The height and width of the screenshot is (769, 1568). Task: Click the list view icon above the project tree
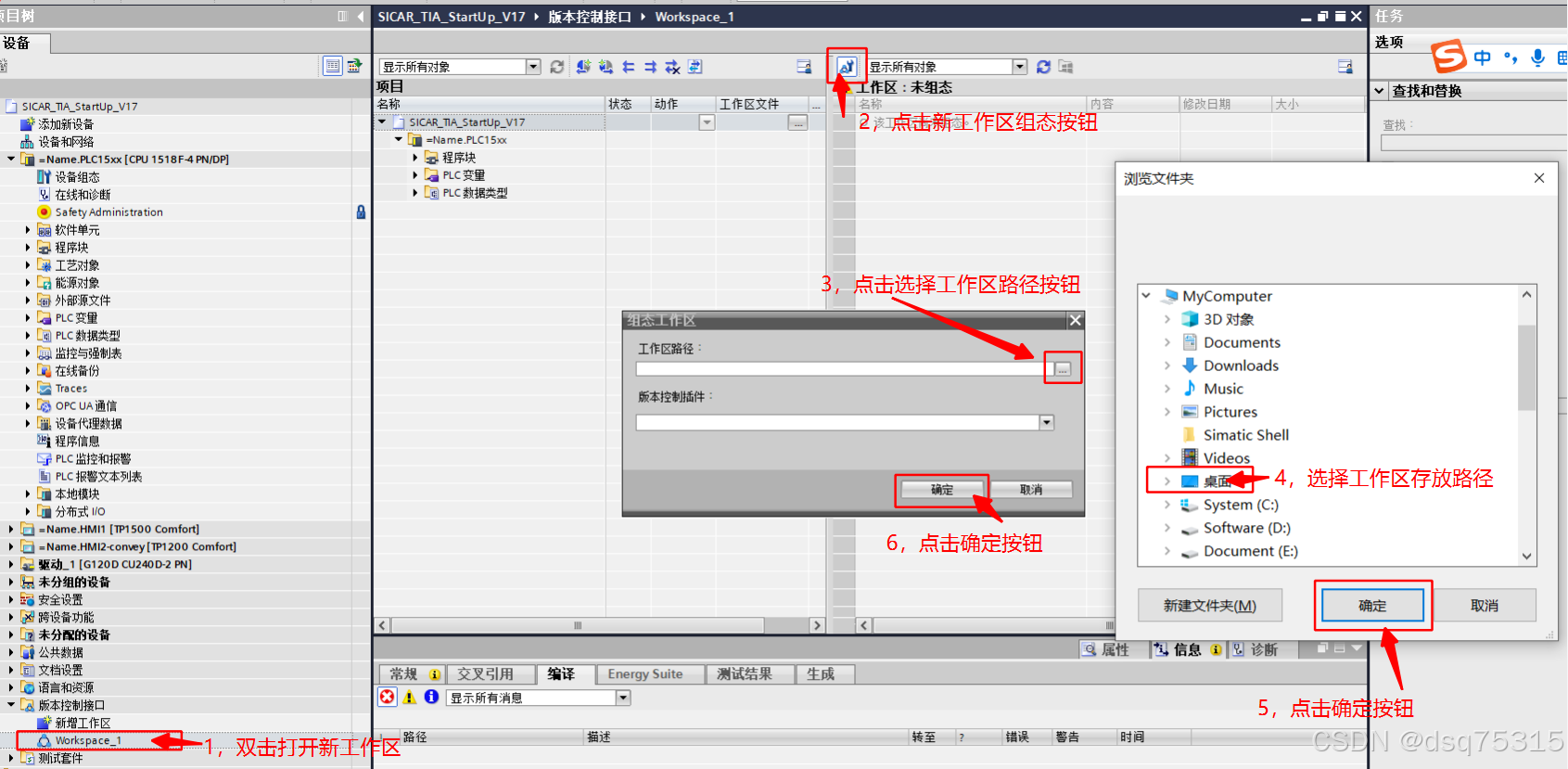pyautogui.click(x=332, y=66)
